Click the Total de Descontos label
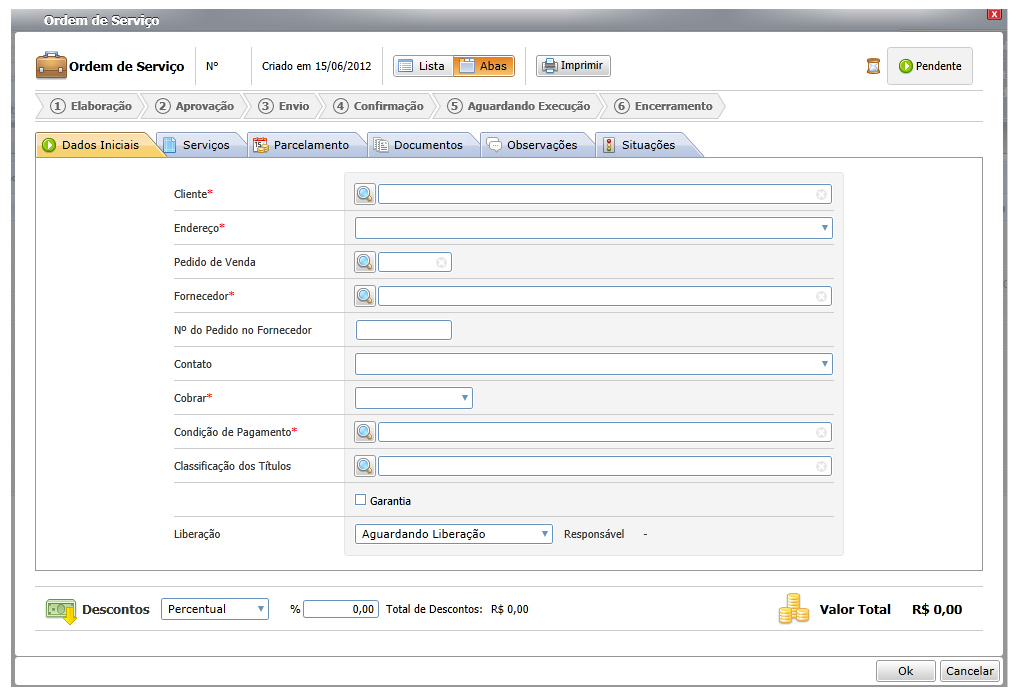The image size is (1011, 698). [434, 609]
